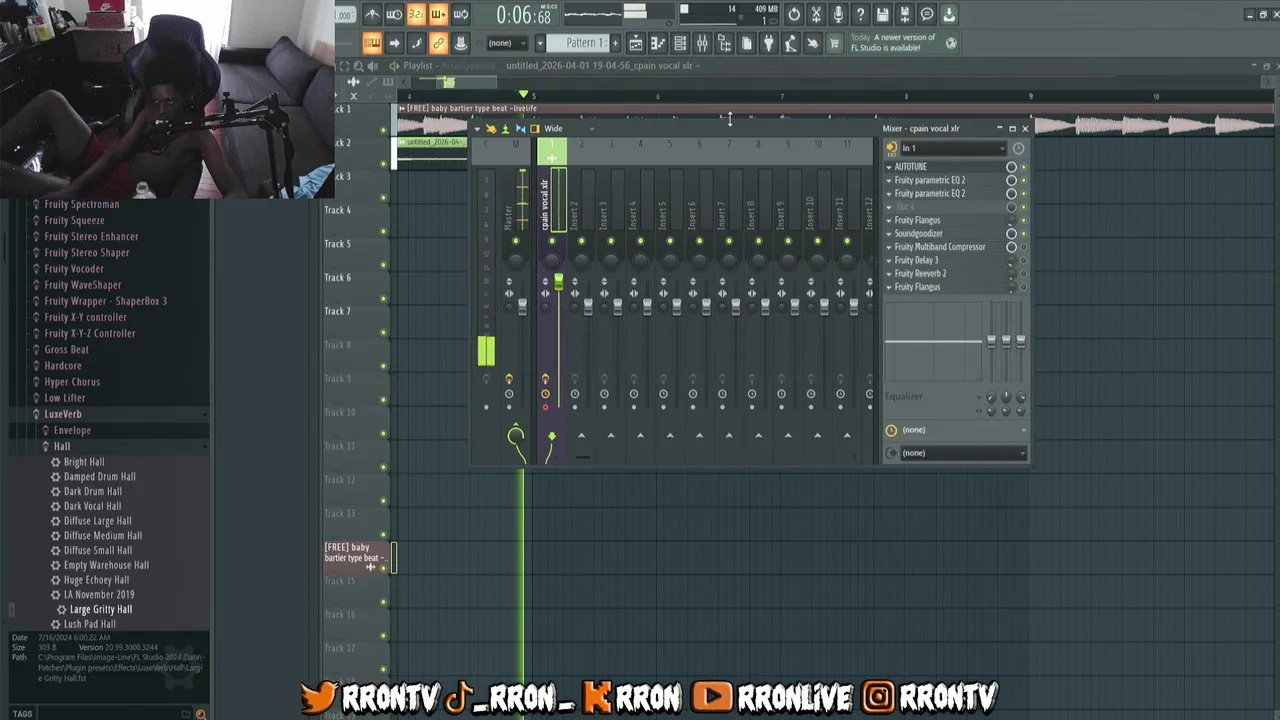The width and height of the screenshot is (1280, 720).
Task: Click the undo history circular arrow icon
Action: point(794,14)
